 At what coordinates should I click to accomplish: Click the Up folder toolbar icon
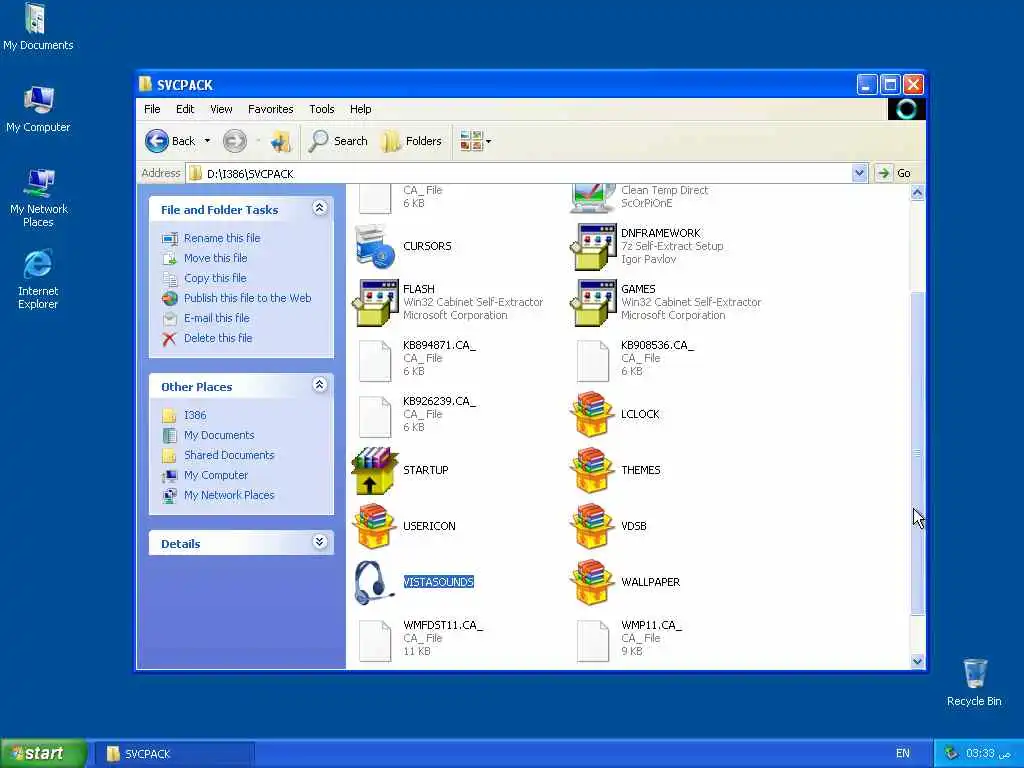[x=281, y=141]
